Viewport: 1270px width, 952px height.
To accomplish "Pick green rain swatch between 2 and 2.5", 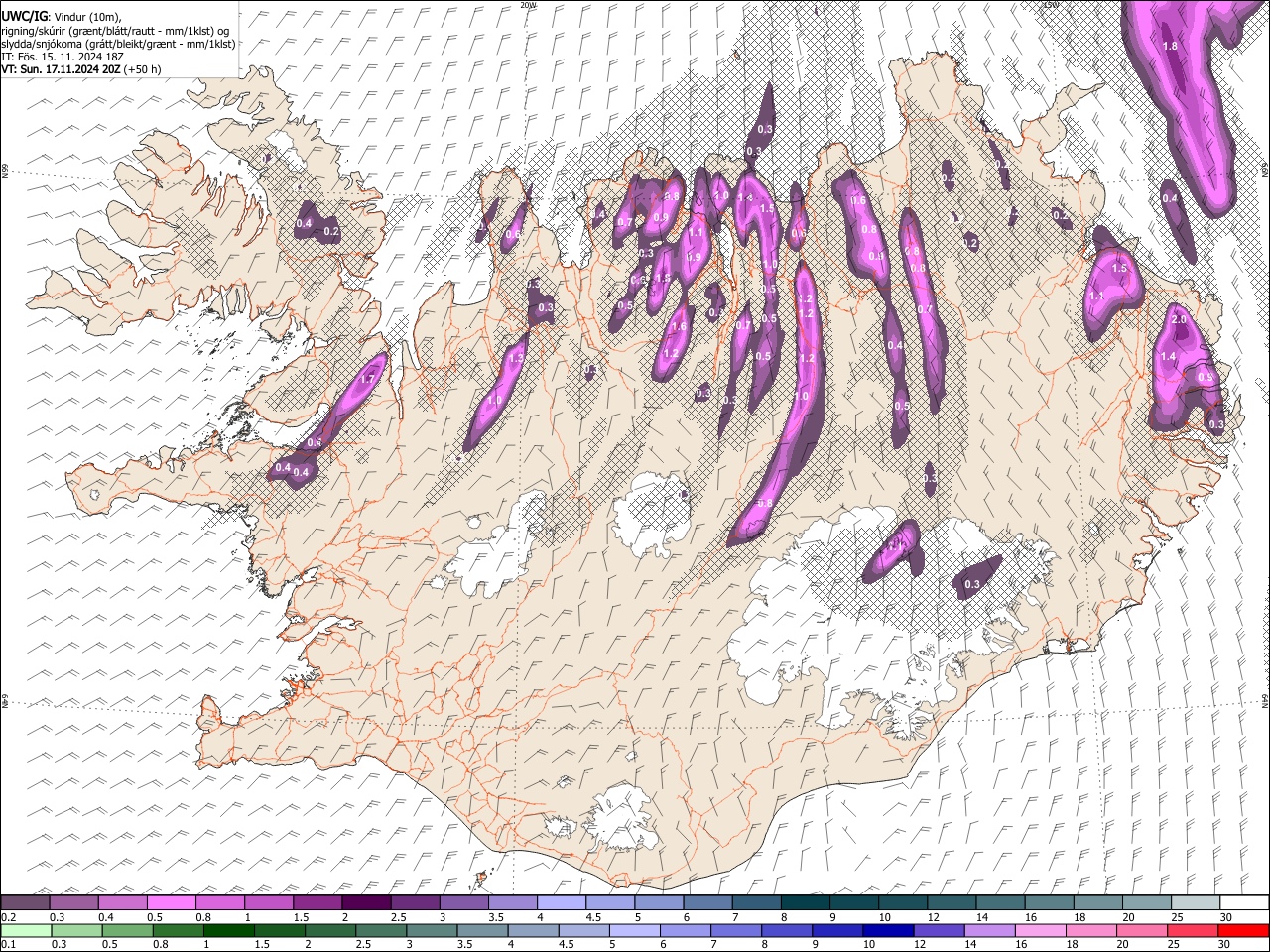I will [329, 930].
